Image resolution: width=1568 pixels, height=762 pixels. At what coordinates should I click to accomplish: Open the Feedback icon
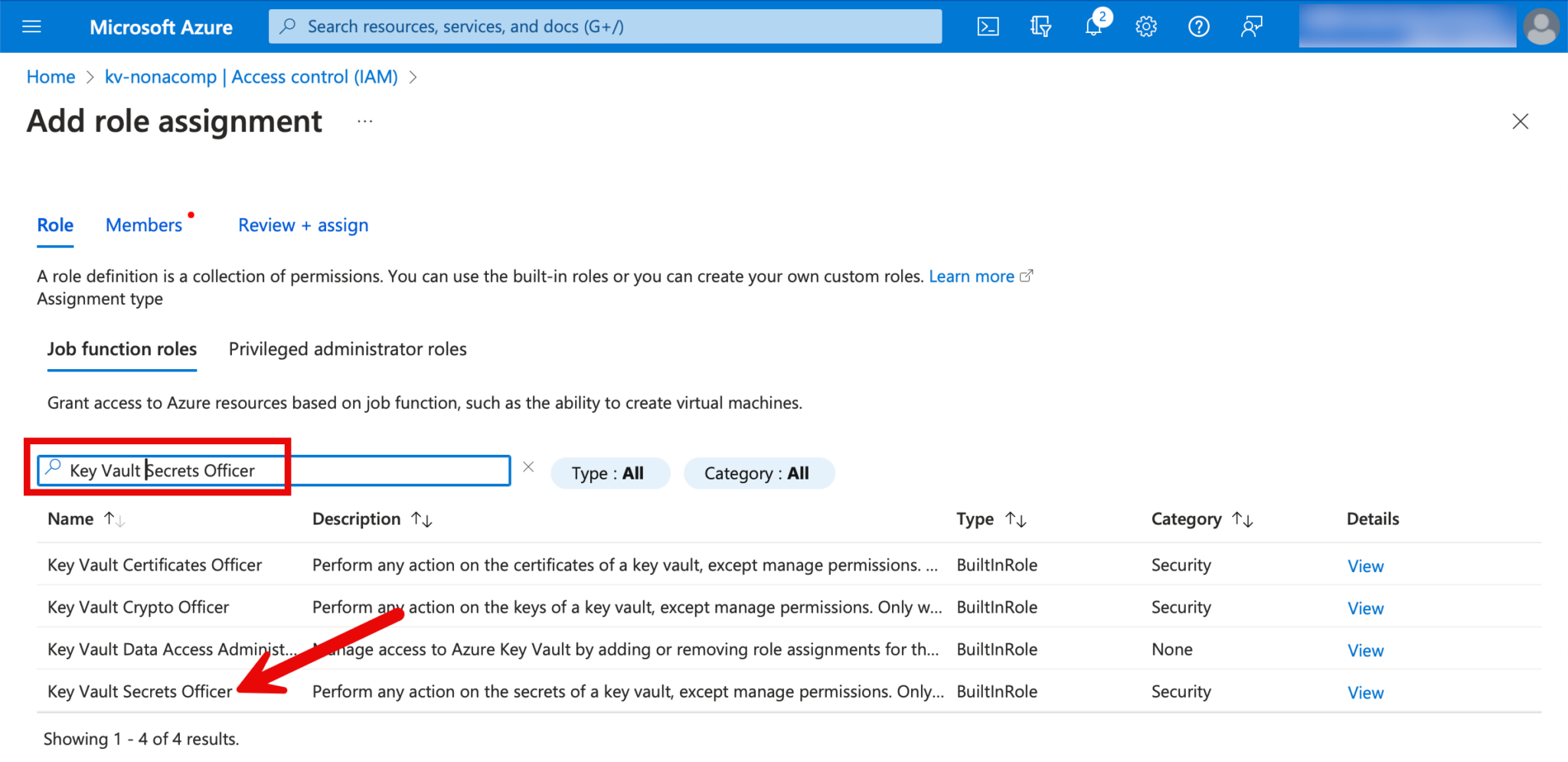pos(1251,27)
